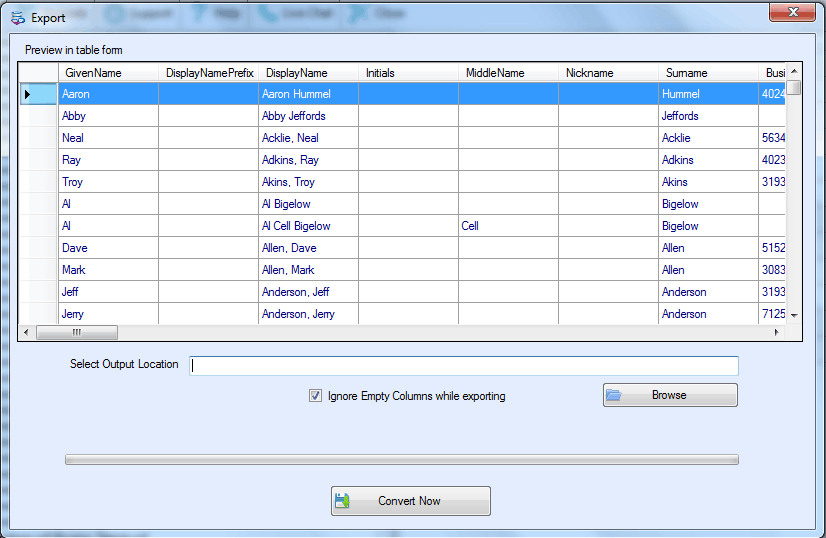Click the row selector arrow beside Aaron

coord(27,94)
